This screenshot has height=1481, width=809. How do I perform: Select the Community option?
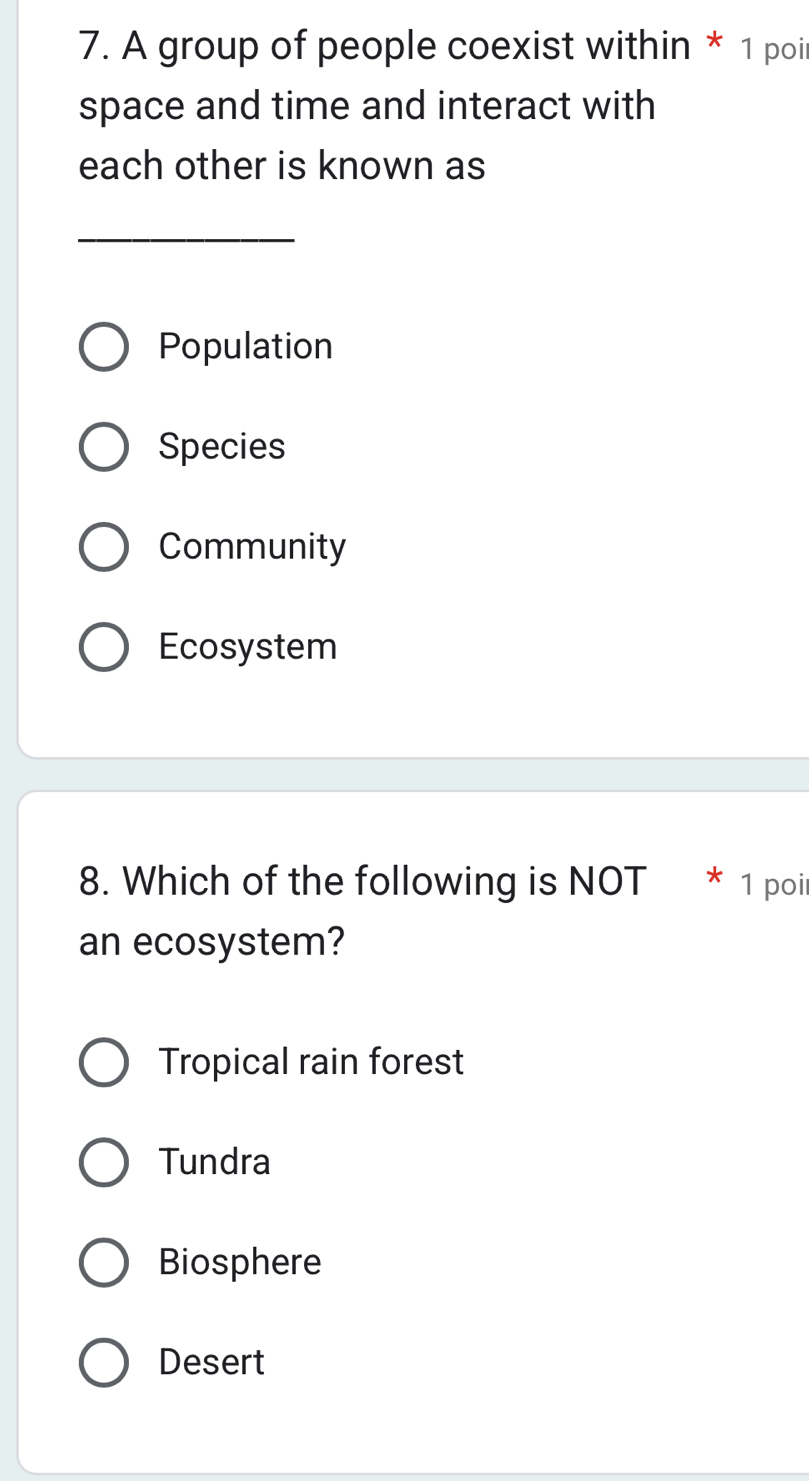103,546
